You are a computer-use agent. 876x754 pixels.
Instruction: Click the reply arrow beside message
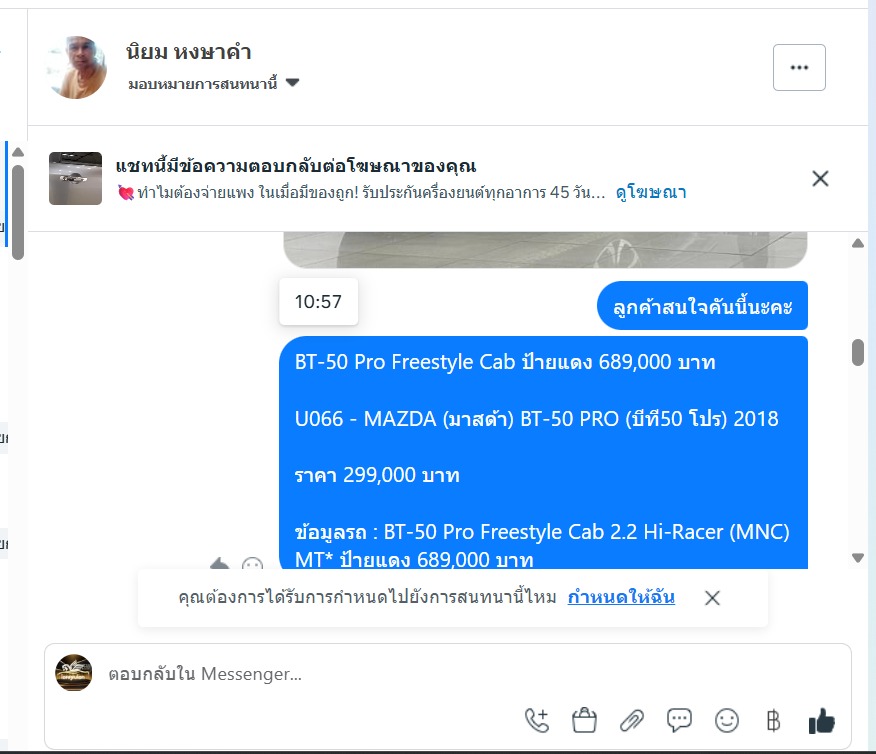point(220,563)
